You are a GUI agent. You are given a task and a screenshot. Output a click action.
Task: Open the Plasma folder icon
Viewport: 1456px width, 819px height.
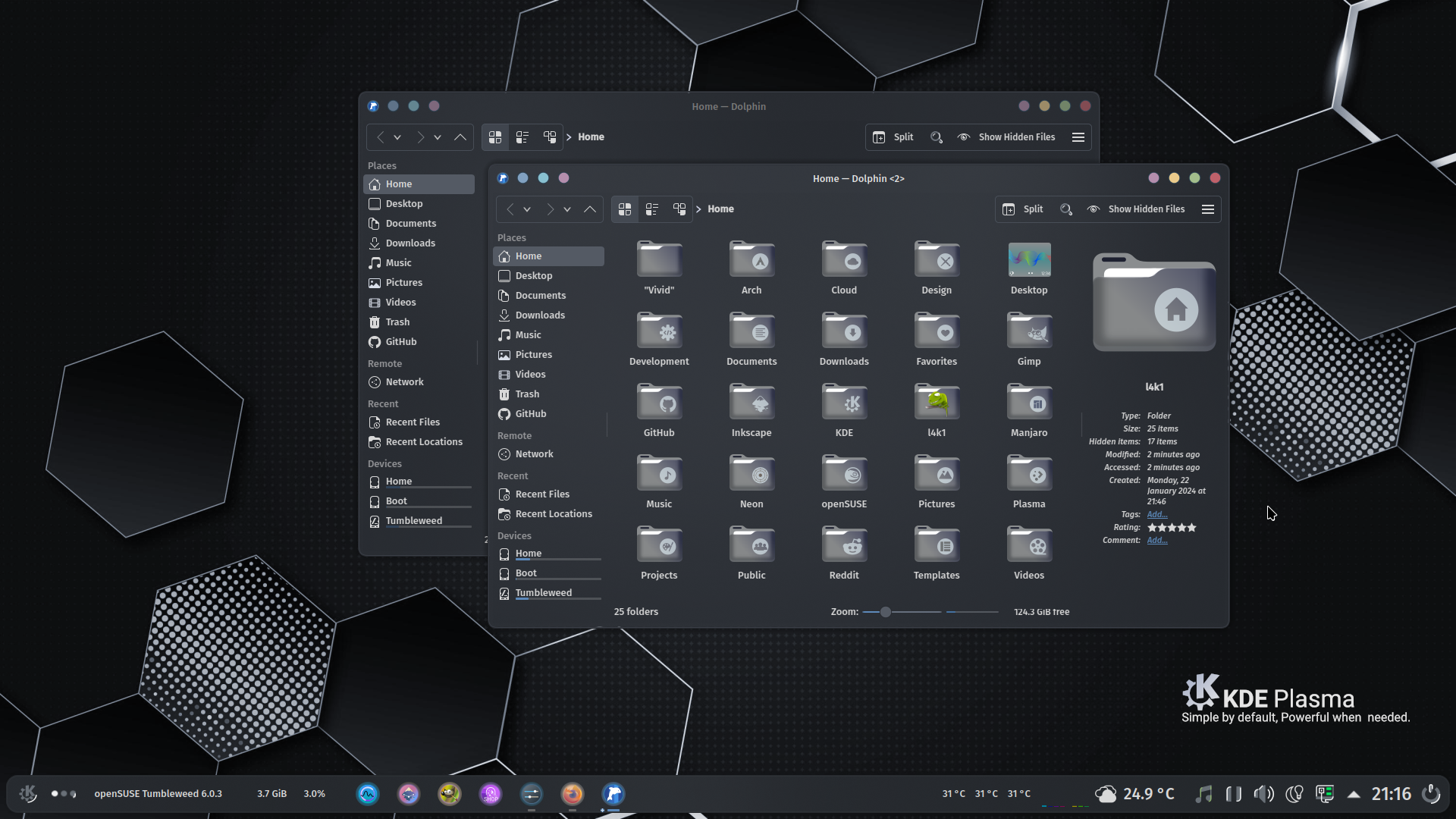point(1029,474)
